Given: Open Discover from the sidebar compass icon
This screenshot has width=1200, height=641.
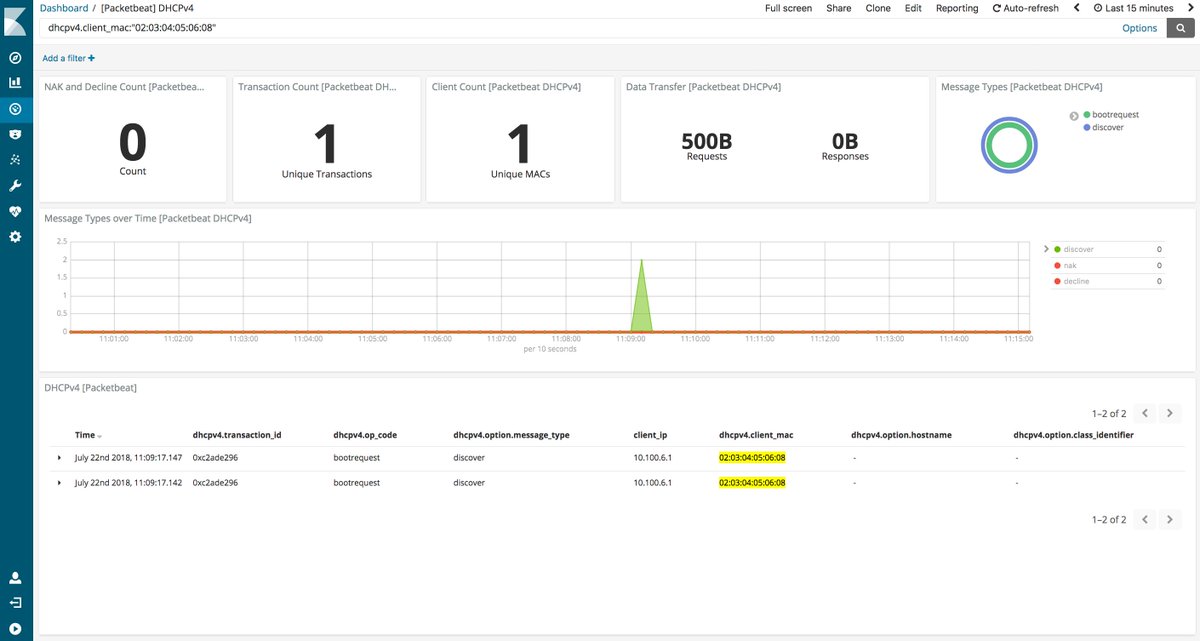Looking at the screenshot, I should 15,58.
